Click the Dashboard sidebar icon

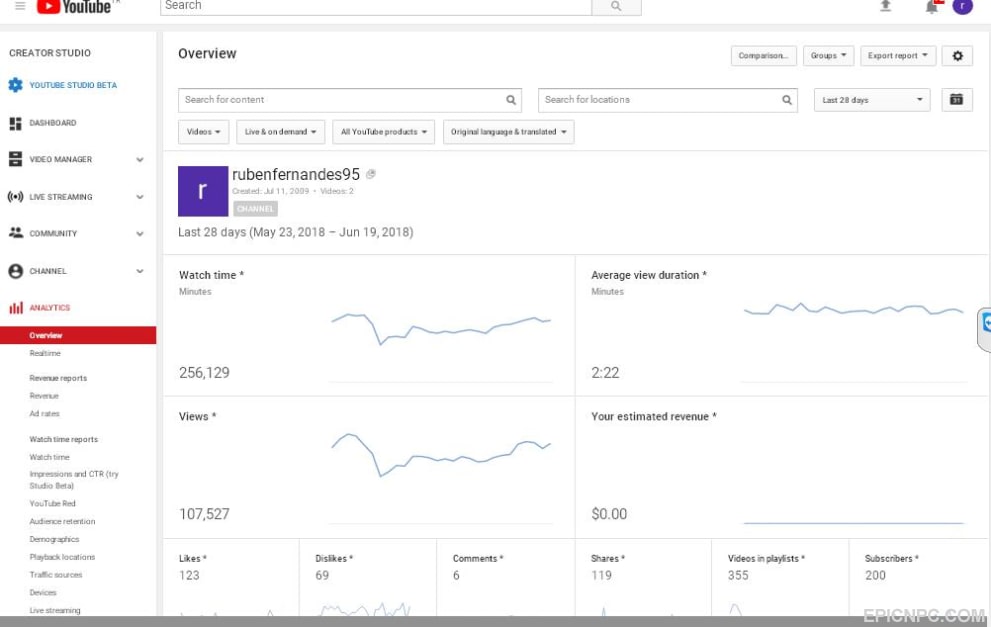click(x=15, y=123)
